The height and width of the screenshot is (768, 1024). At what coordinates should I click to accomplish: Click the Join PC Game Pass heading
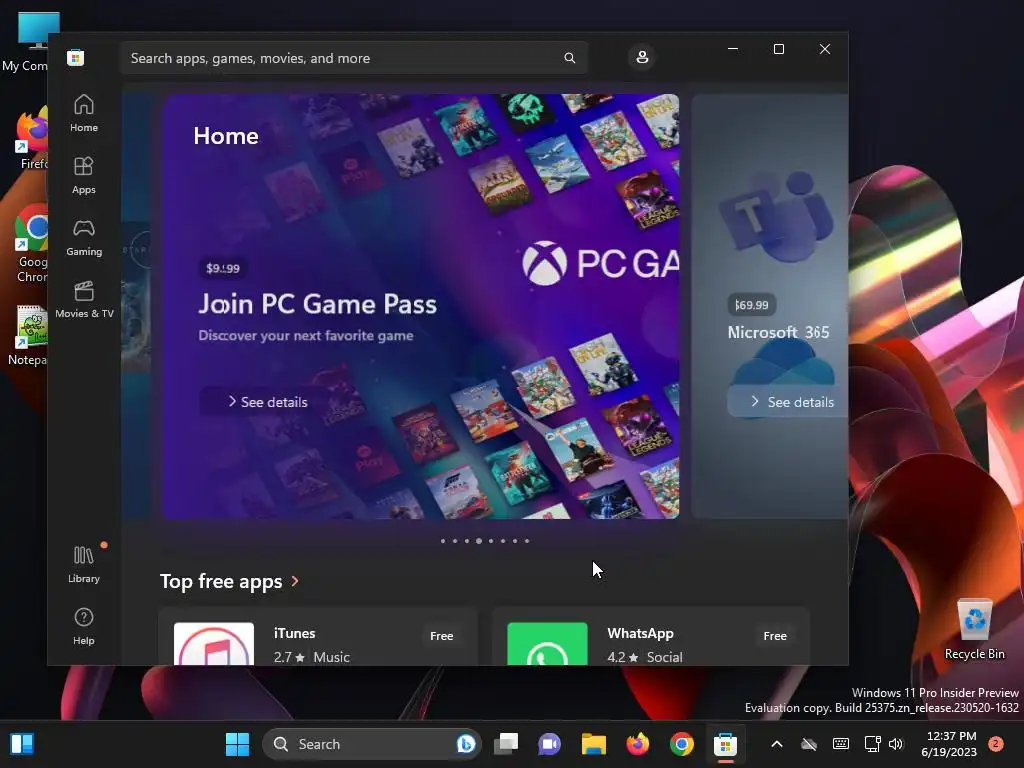(317, 304)
